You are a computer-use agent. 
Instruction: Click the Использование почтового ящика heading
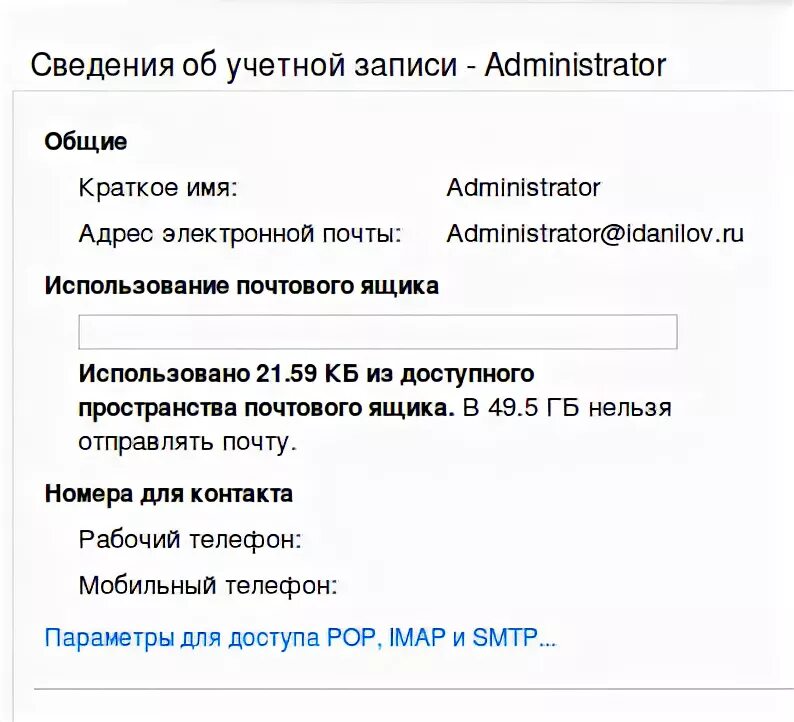242,286
